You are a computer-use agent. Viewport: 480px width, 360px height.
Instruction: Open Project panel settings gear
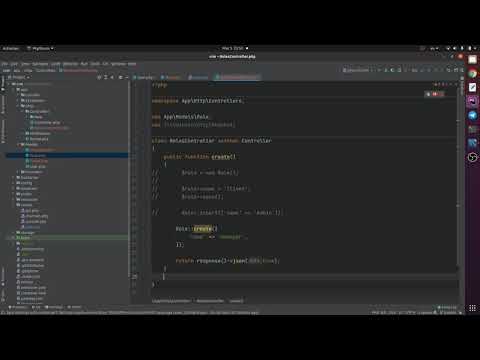(x=120, y=77)
